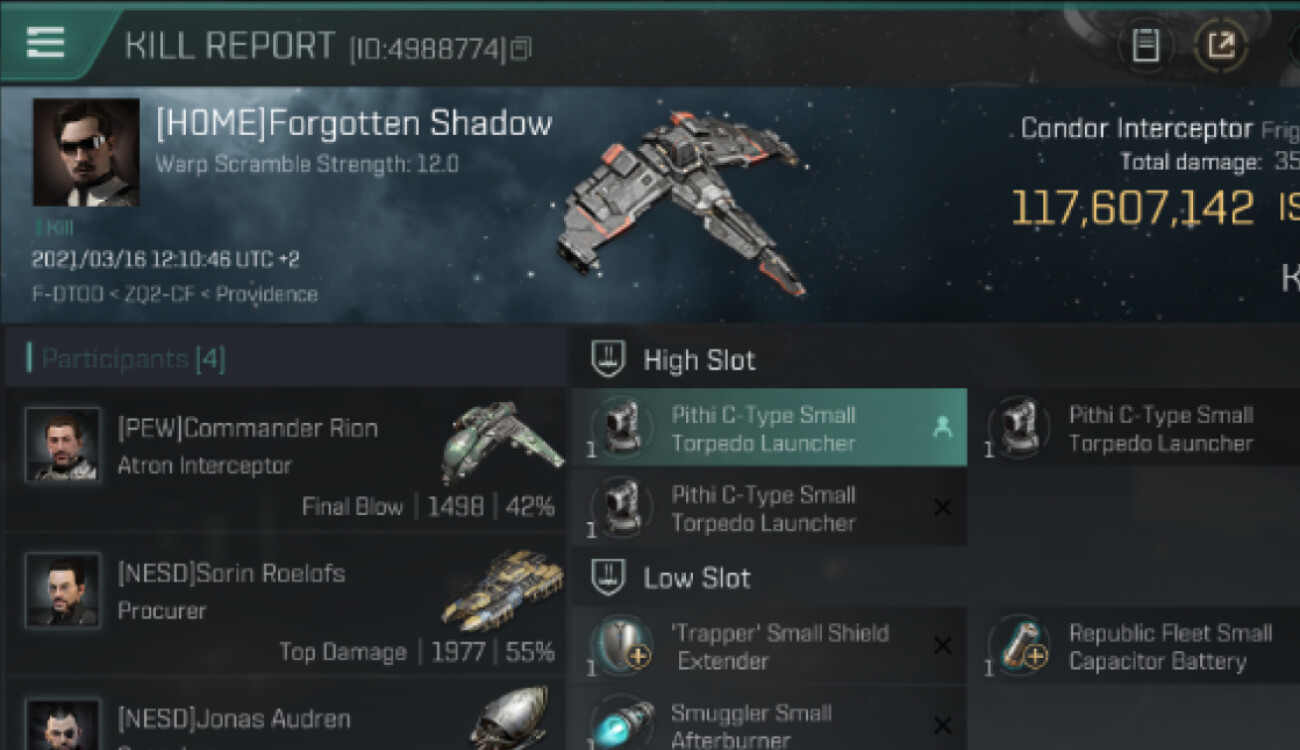Select the High Slot shield icon
1300x750 pixels.
pyautogui.click(x=607, y=359)
